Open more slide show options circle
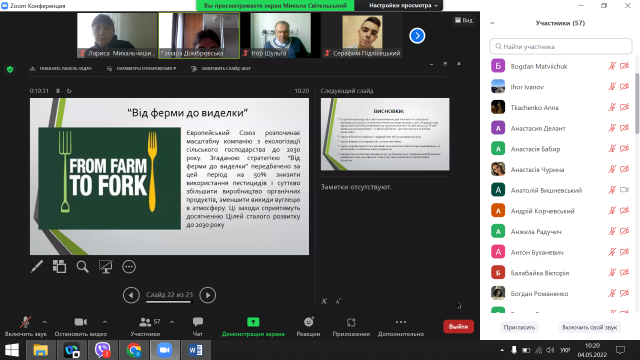The image size is (640, 360). (129, 267)
